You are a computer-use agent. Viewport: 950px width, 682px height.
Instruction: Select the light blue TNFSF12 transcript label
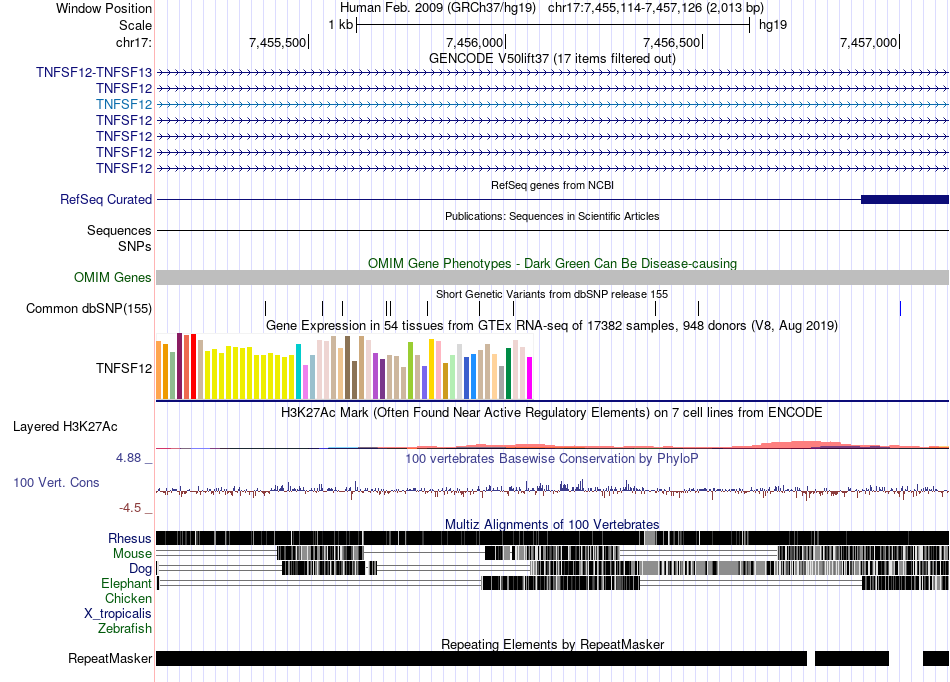124,104
